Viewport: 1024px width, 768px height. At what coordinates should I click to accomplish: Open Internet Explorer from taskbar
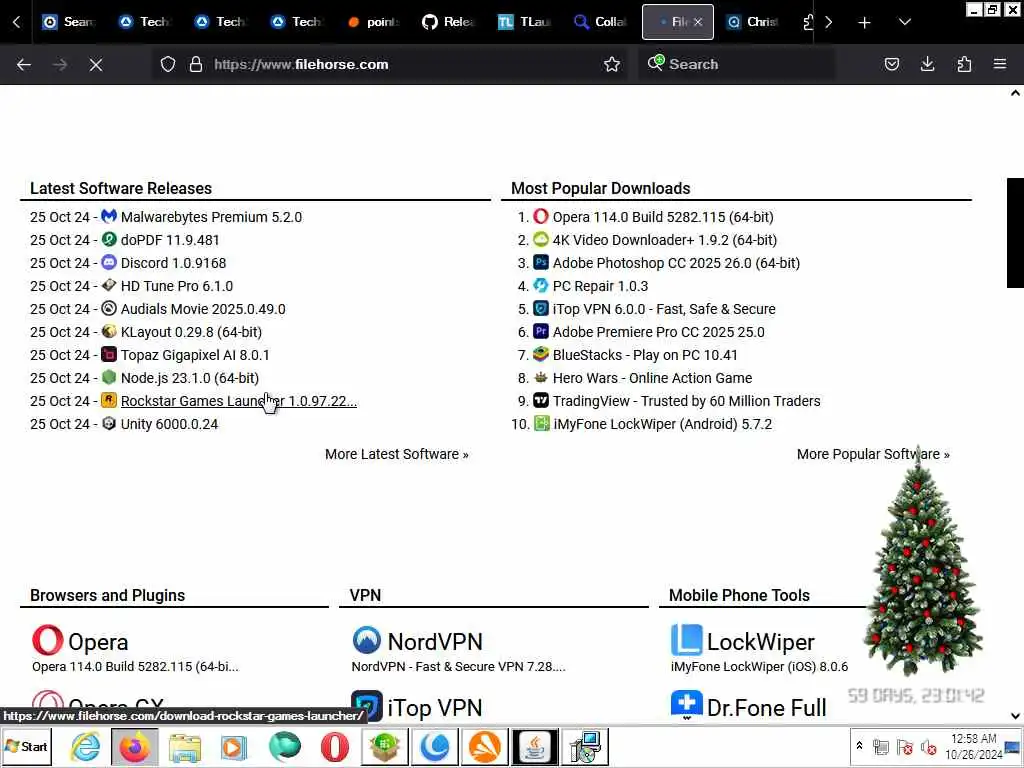(85, 746)
